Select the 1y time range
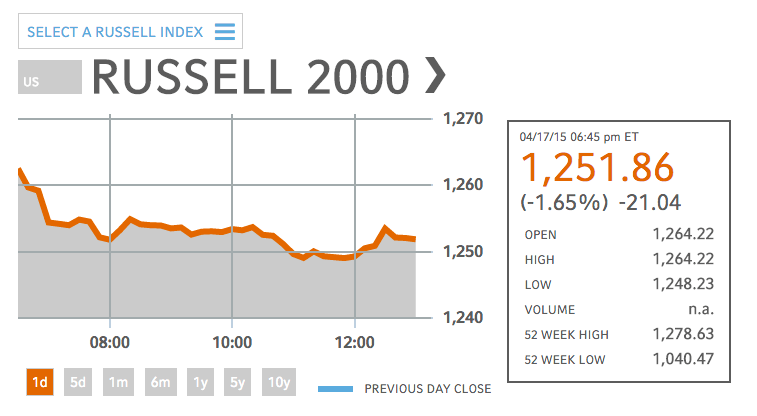 tap(198, 382)
